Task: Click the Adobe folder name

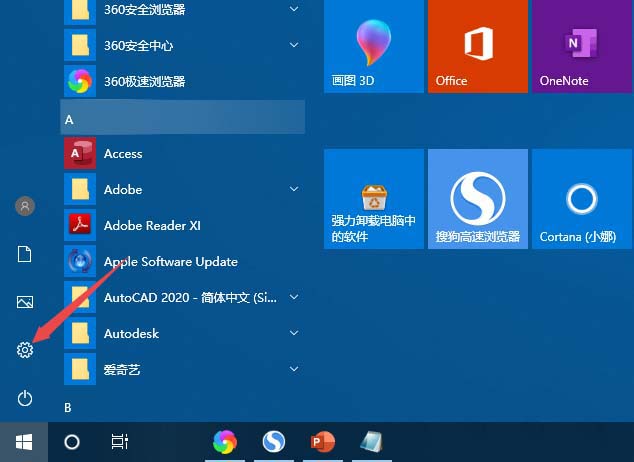Action: point(123,190)
